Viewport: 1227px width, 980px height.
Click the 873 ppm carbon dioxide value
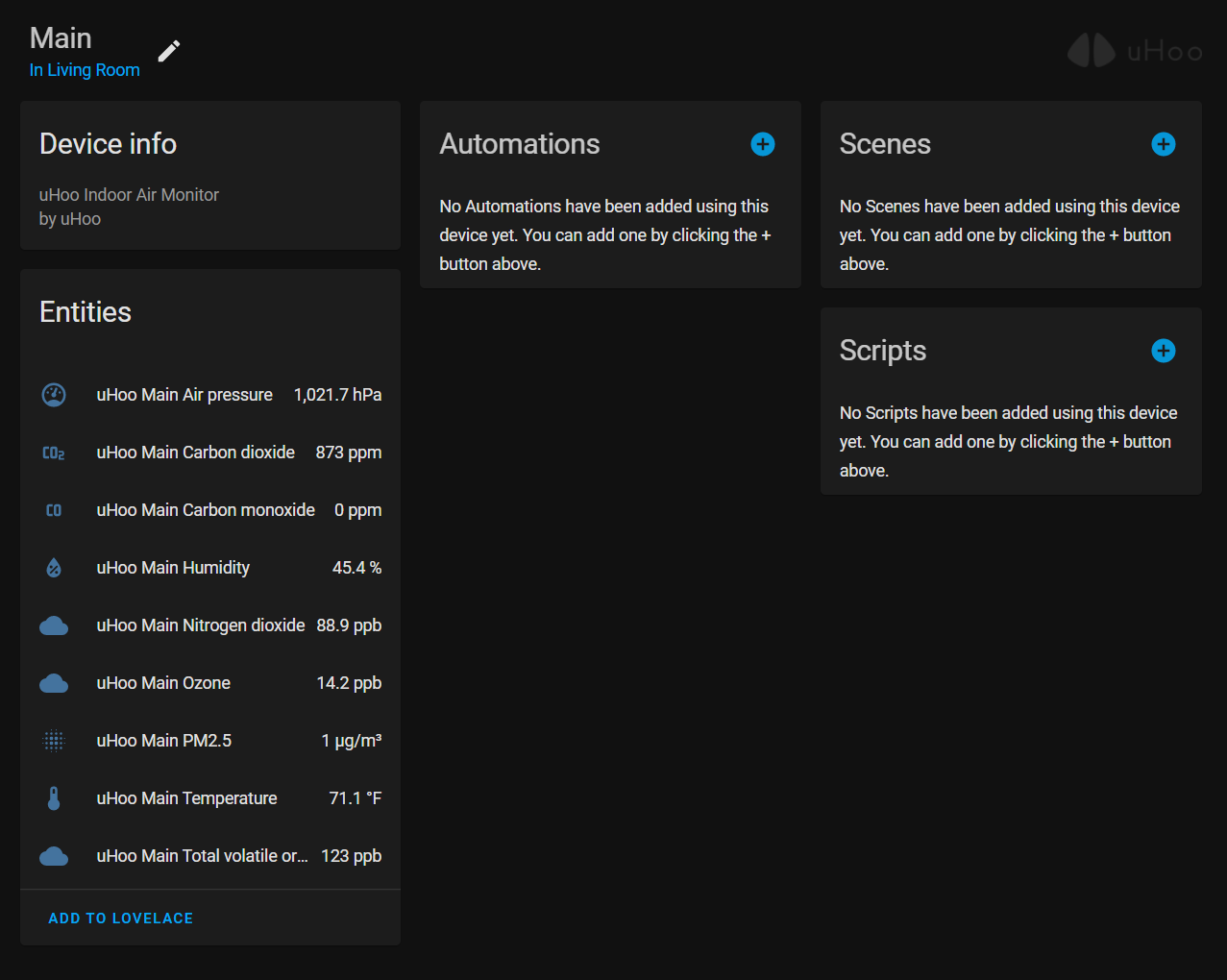coord(348,453)
